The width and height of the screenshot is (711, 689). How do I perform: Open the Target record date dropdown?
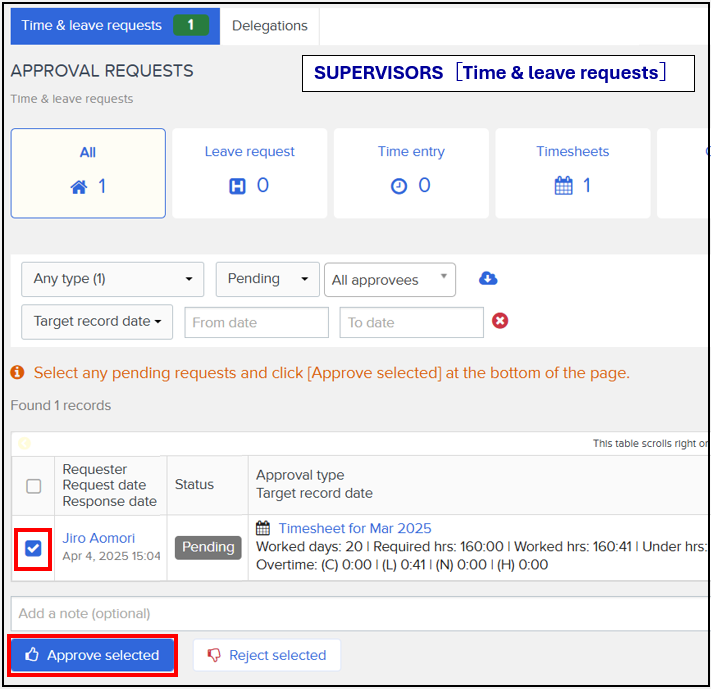click(97, 322)
